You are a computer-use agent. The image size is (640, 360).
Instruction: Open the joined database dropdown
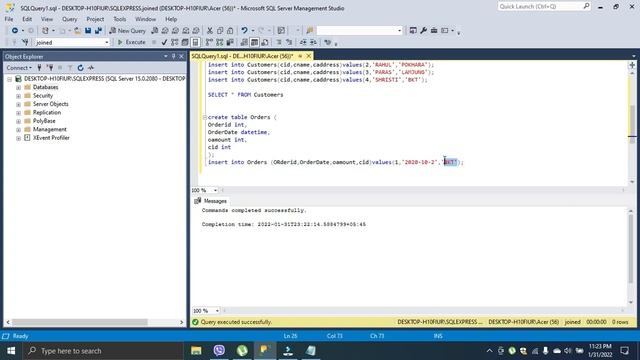click(107, 42)
